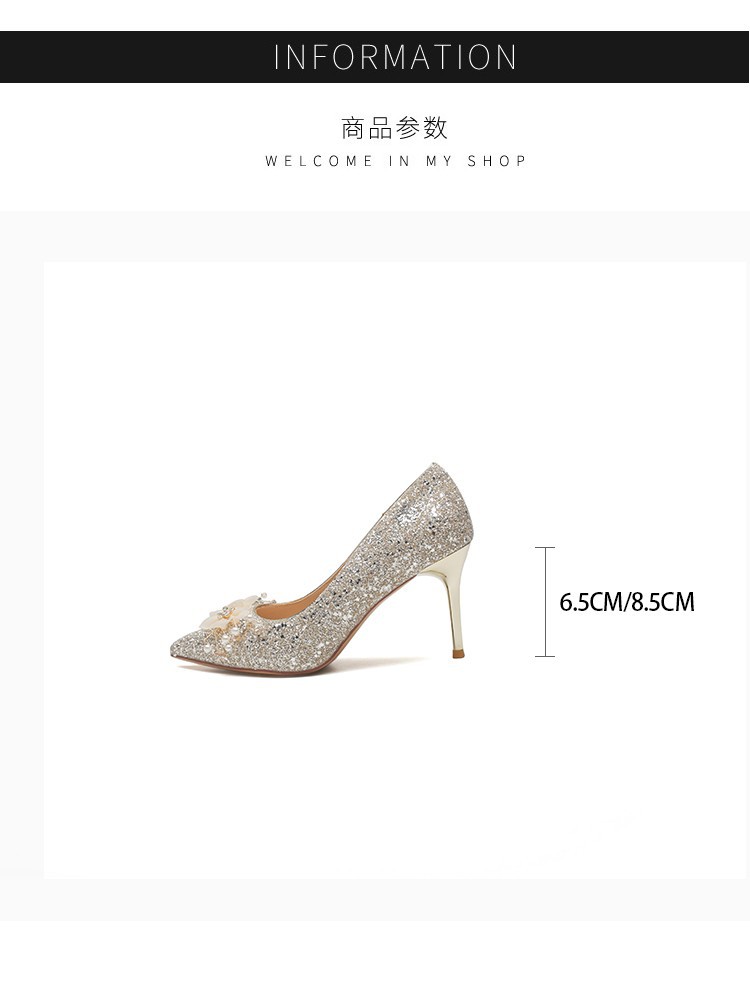Screen dimensions: 750x998
Task: Click the heel tip cap at the bottom
Action: pyautogui.click(x=458, y=654)
